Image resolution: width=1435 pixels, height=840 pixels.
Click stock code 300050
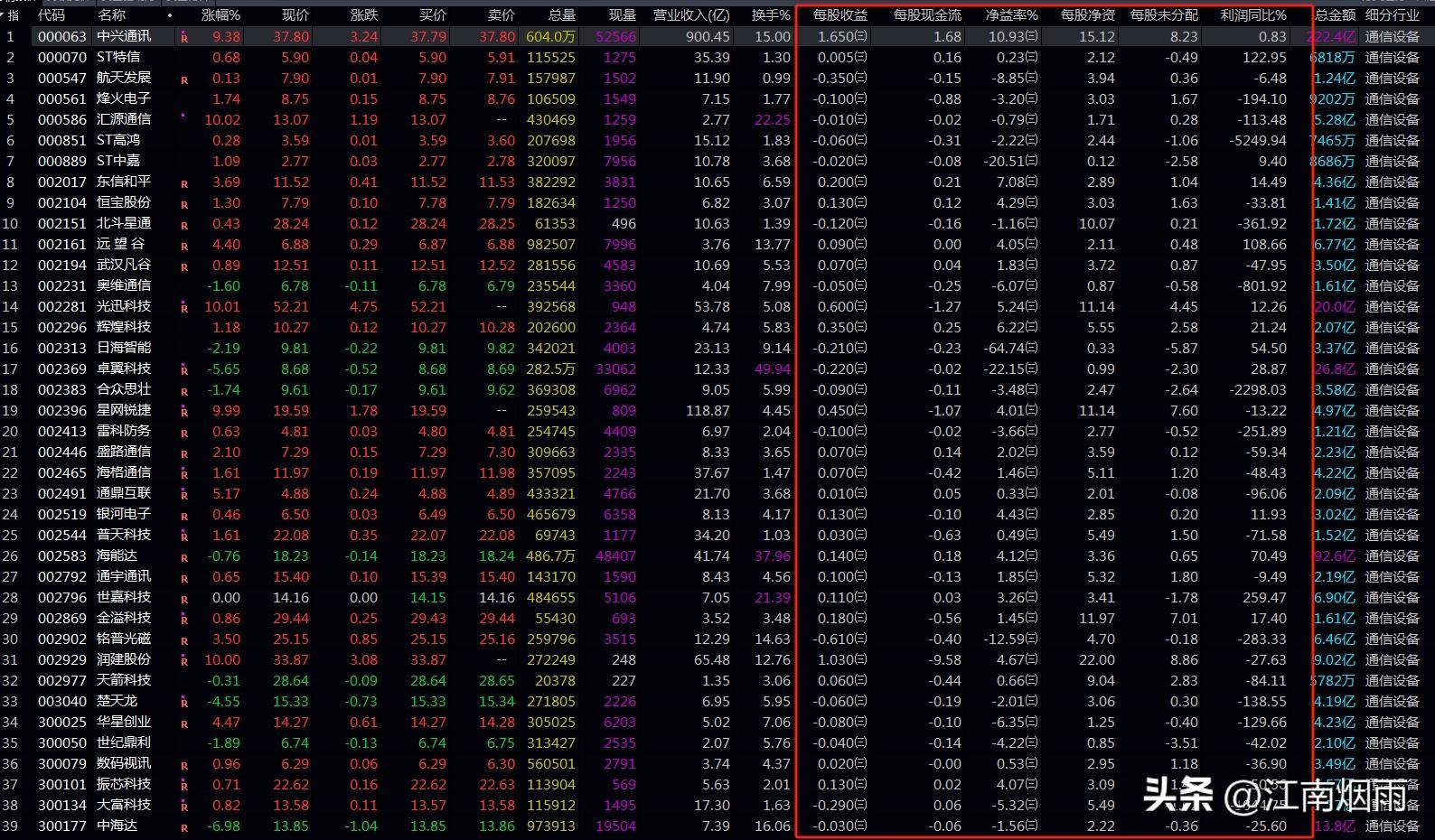click(x=62, y=742)
